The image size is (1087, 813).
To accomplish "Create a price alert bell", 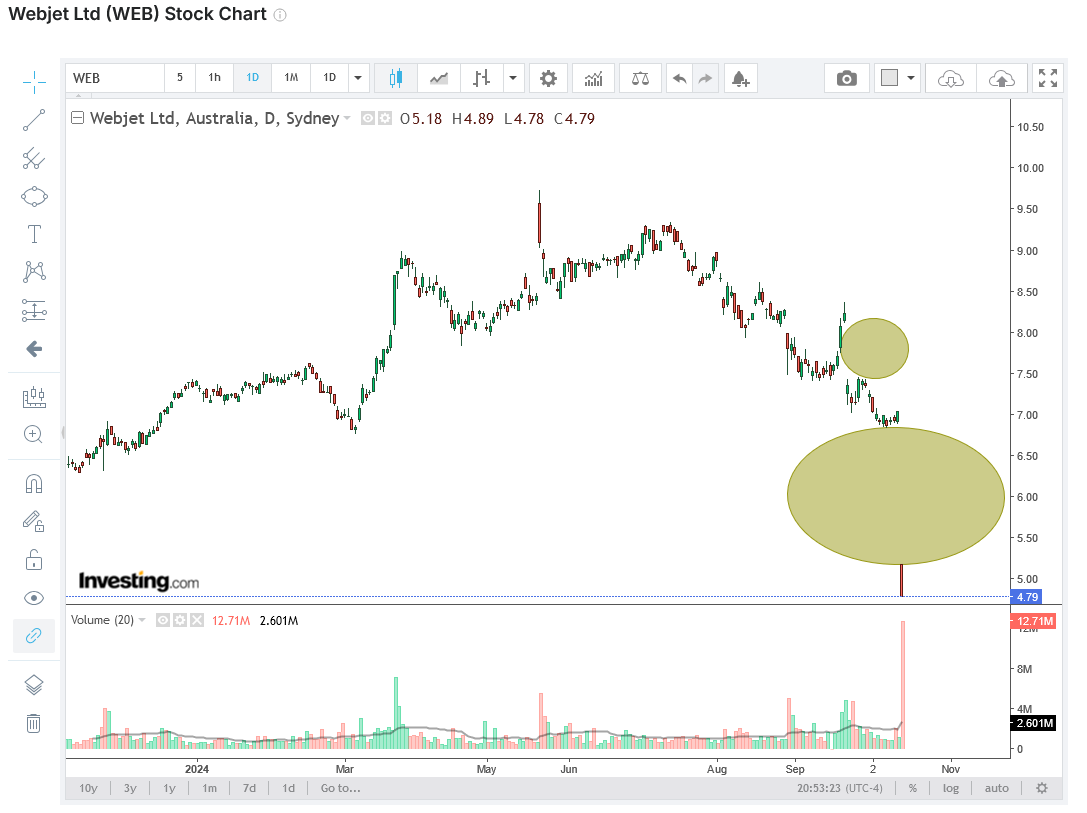I will [x=740, y=78].
